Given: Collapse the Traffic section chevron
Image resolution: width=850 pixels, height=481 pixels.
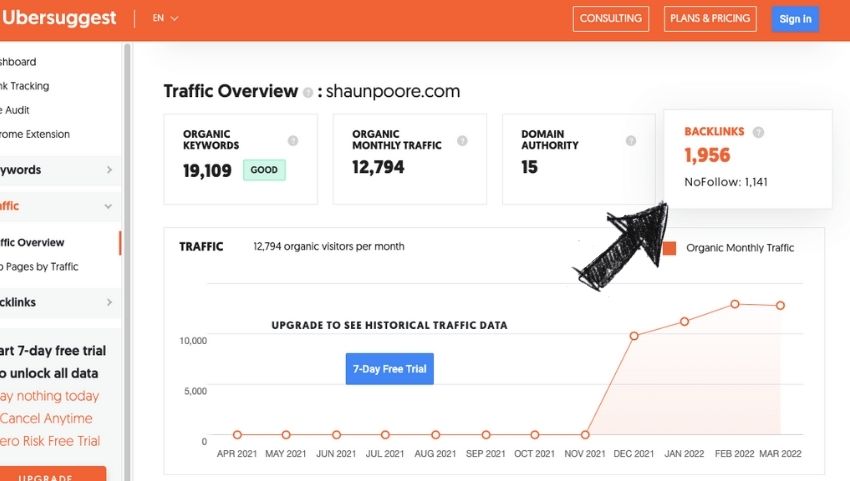Looking at the screenshot, I should coord(108,206).
